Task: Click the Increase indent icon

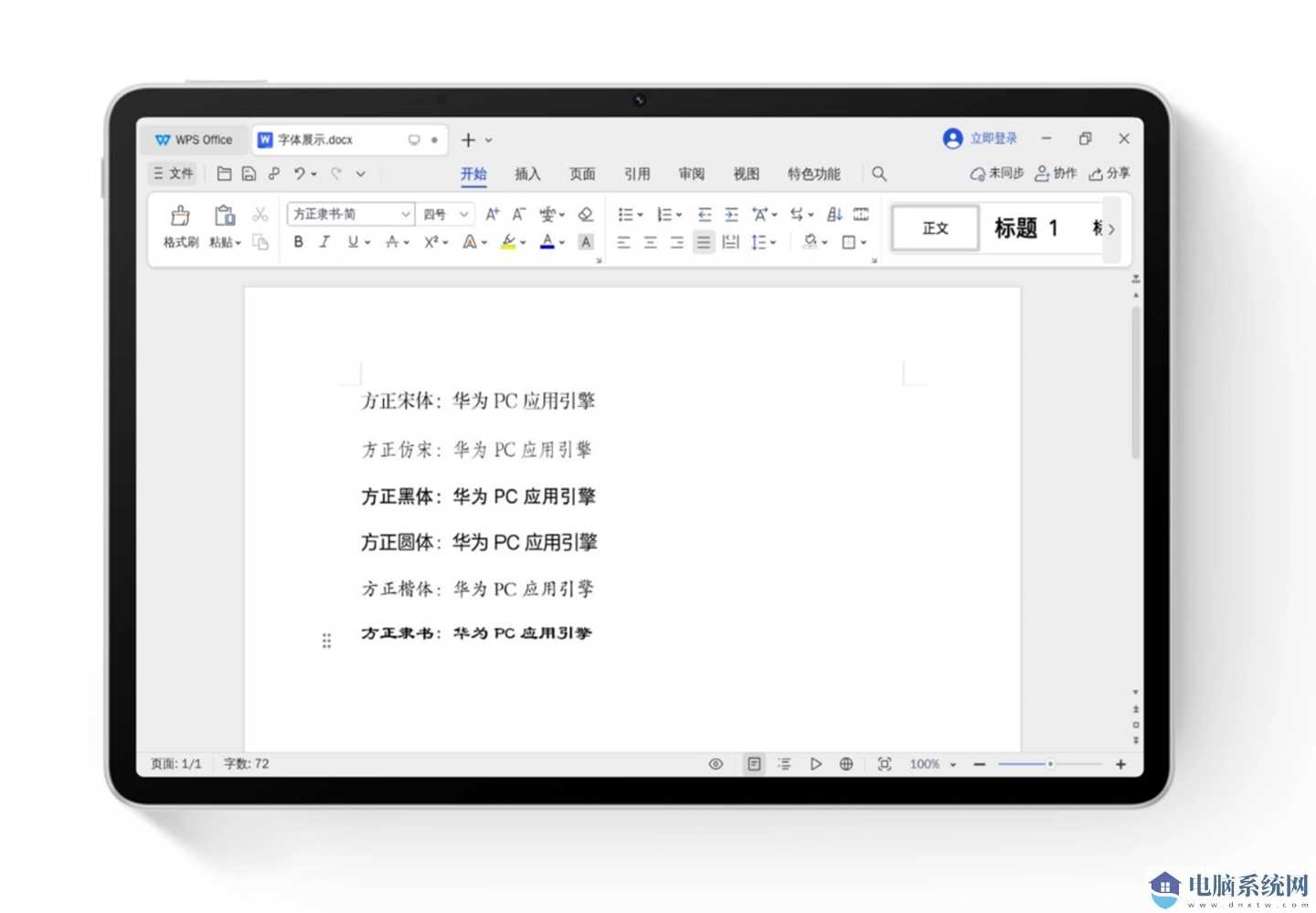Action: 731,214
